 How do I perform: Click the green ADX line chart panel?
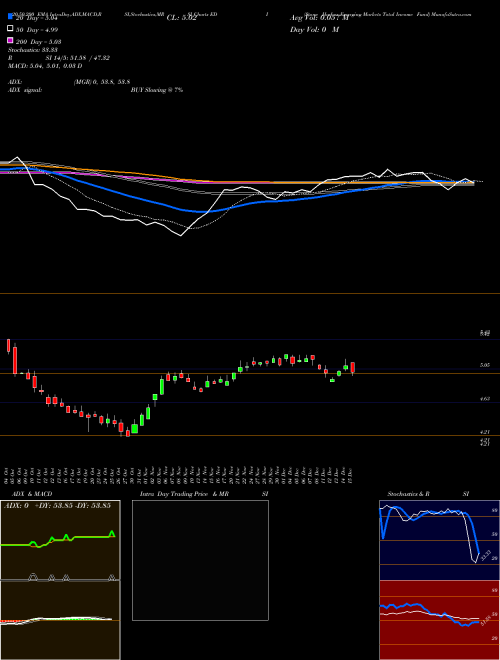(x=60, y=540)
